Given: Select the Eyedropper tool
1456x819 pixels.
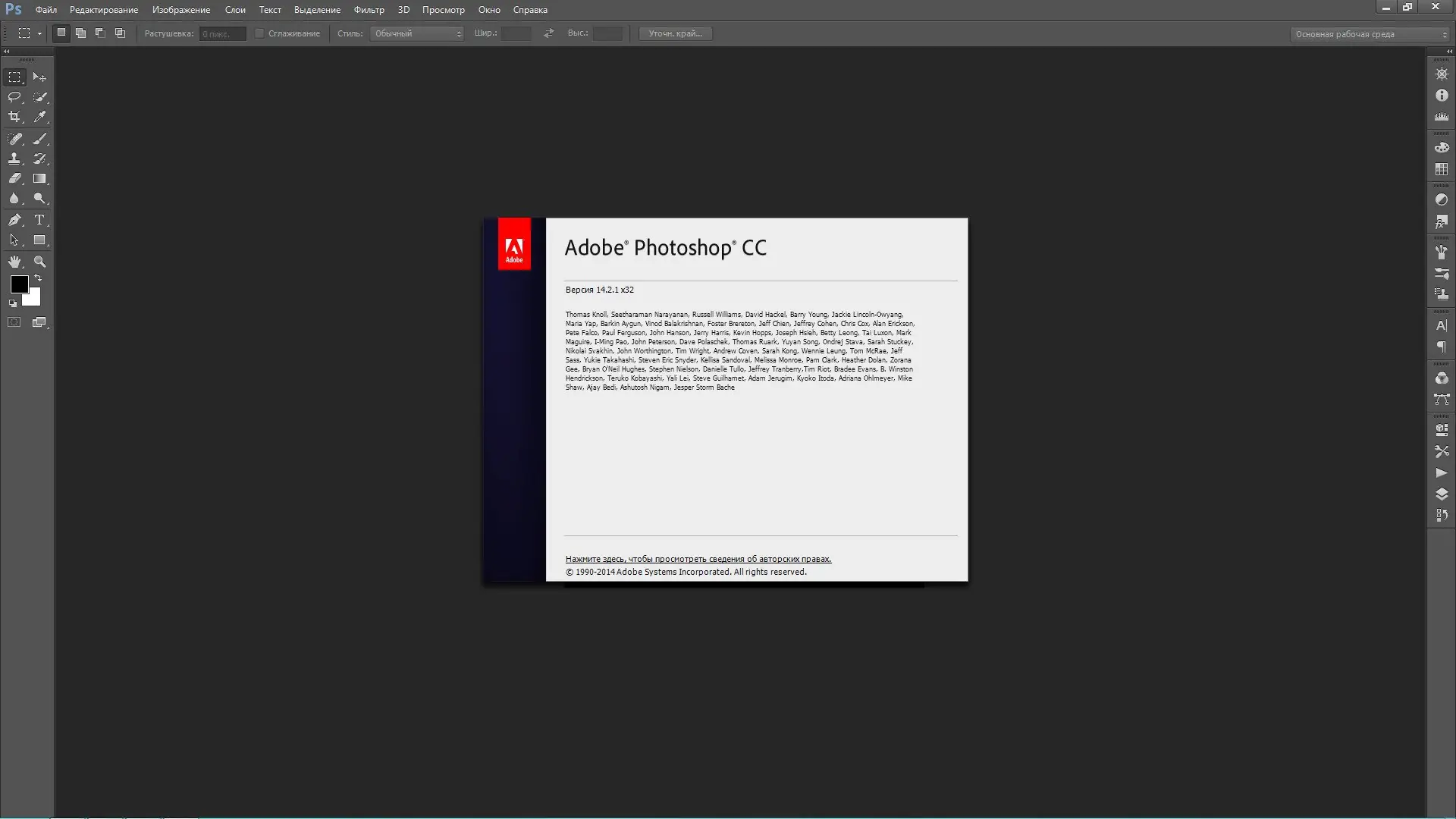Looking at the screenshot, I should click(x=40, y=117).
